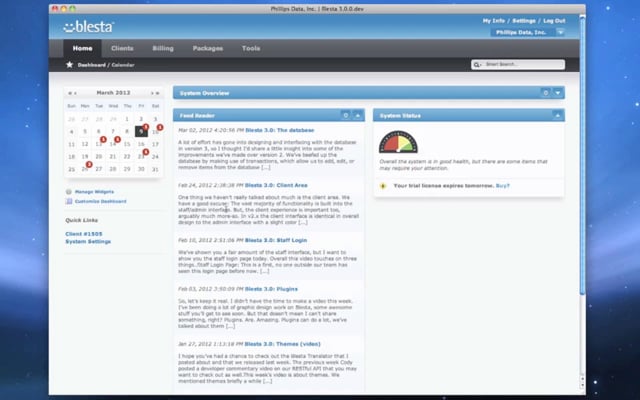Switch to the Clients tab
This screenshot has height=400, width=640.
point(122,48)
